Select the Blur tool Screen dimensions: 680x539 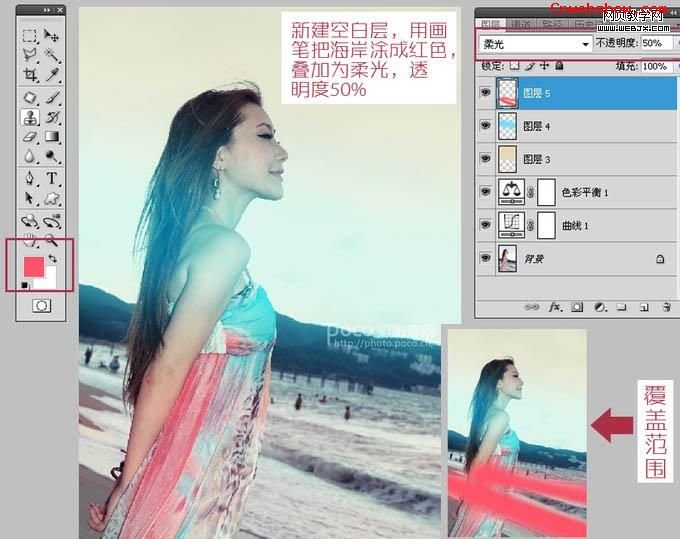tap(29, 156)
